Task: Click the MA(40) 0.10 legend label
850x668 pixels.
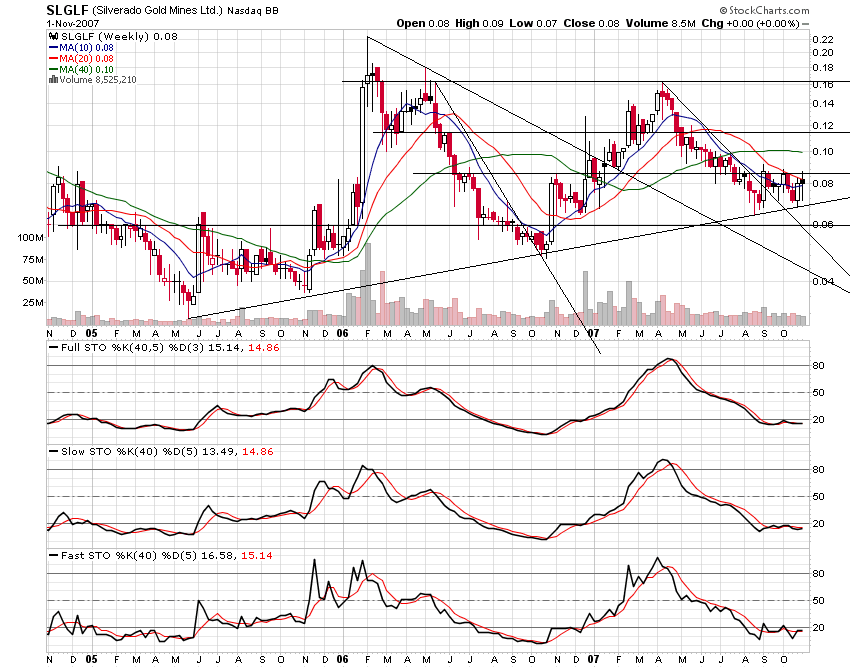Action: (86, 69)
